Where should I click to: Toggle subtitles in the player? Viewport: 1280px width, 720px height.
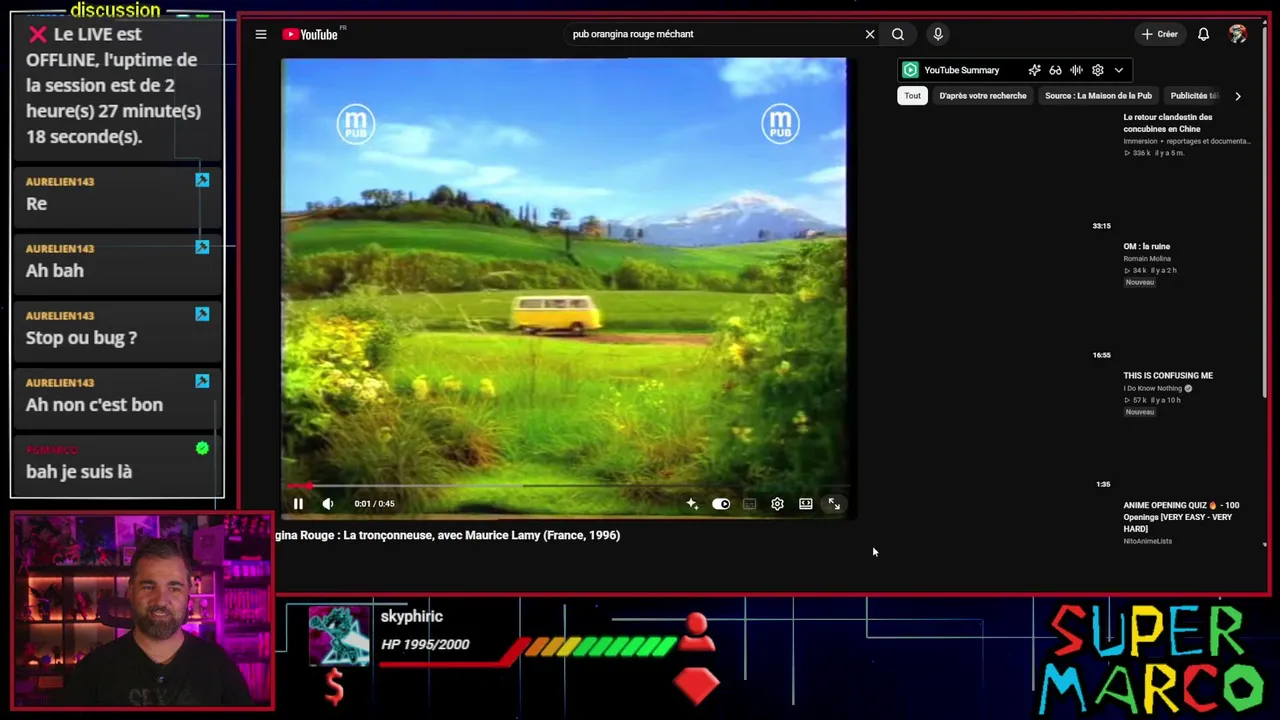(749, 504)
